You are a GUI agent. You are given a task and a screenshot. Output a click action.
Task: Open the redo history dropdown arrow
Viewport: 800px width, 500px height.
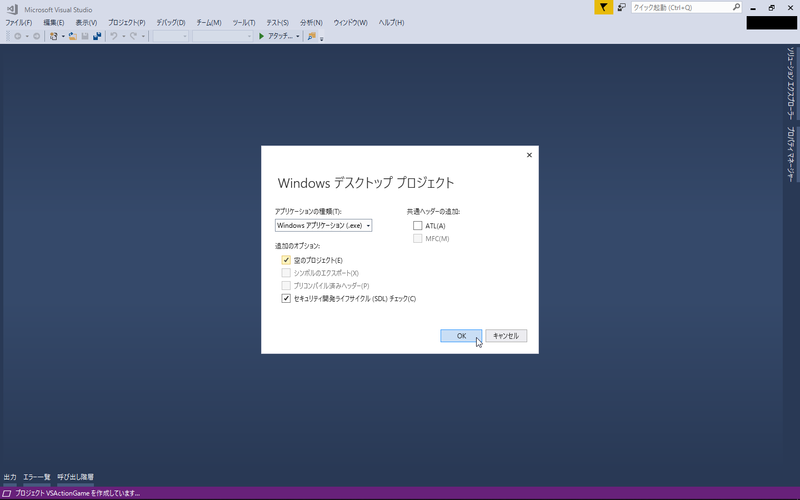coord(143,36)
